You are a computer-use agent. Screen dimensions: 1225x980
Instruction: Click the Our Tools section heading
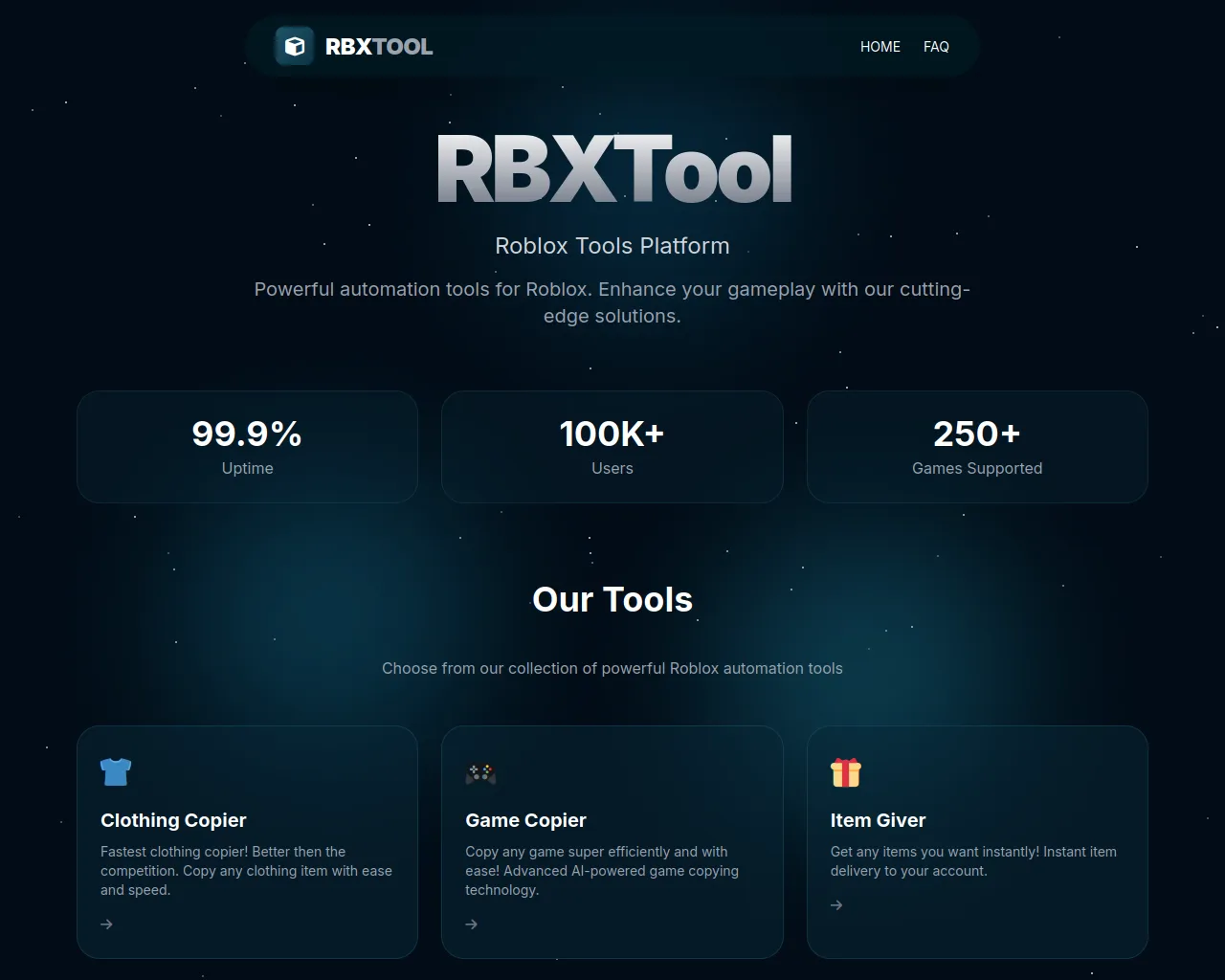pyautogui.click(x=612, y=599)
